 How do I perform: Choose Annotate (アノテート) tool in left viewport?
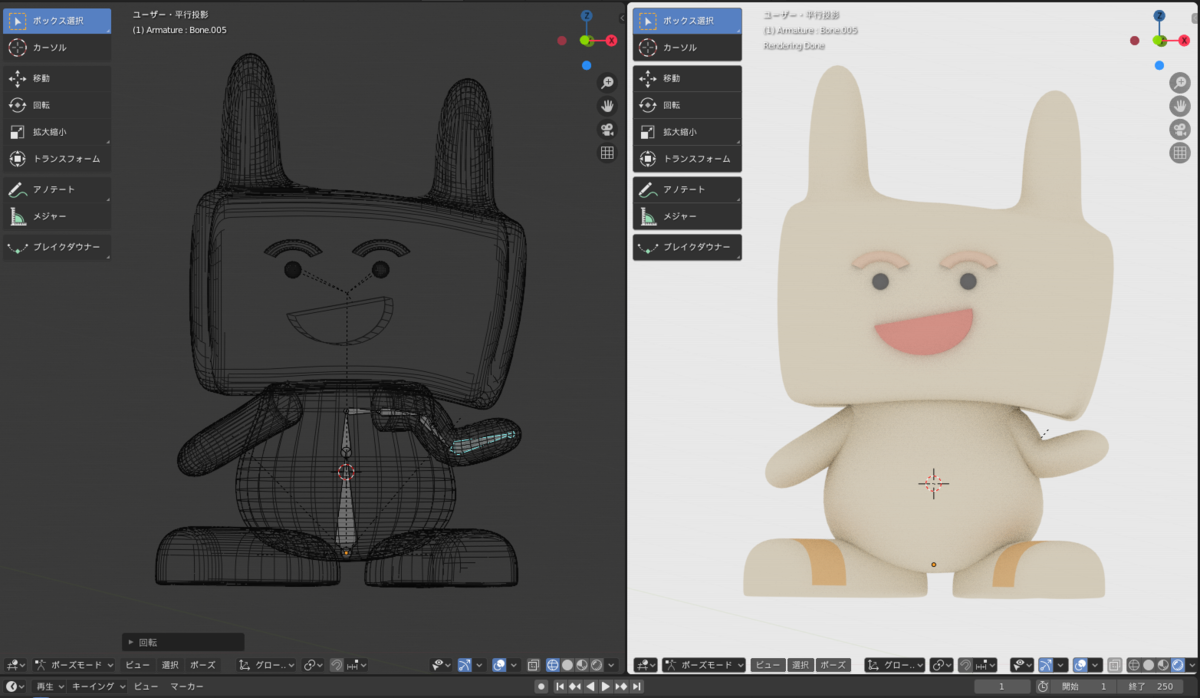(x=56, y=189)
